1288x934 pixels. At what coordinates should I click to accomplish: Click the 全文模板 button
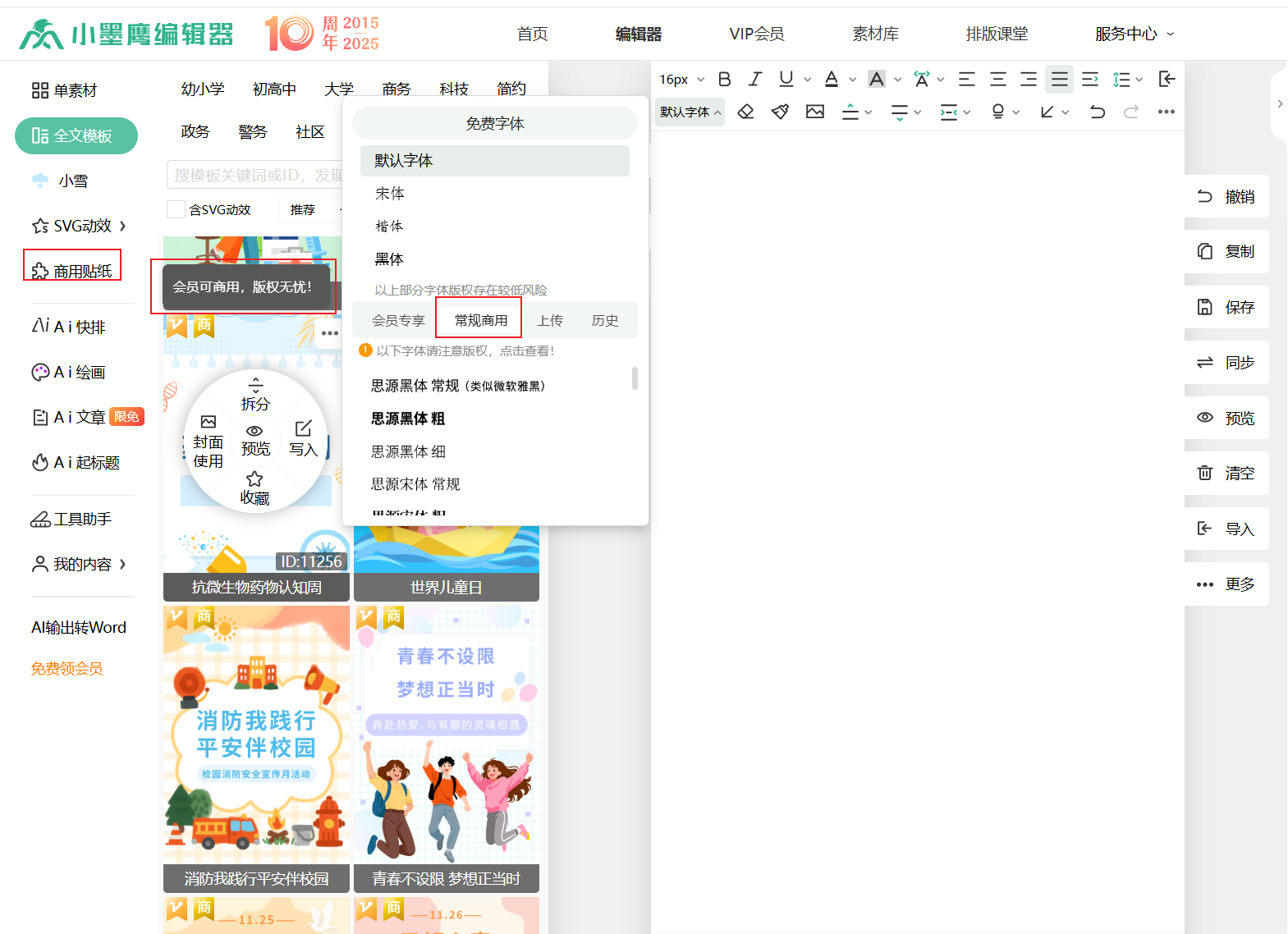point(76,135)
